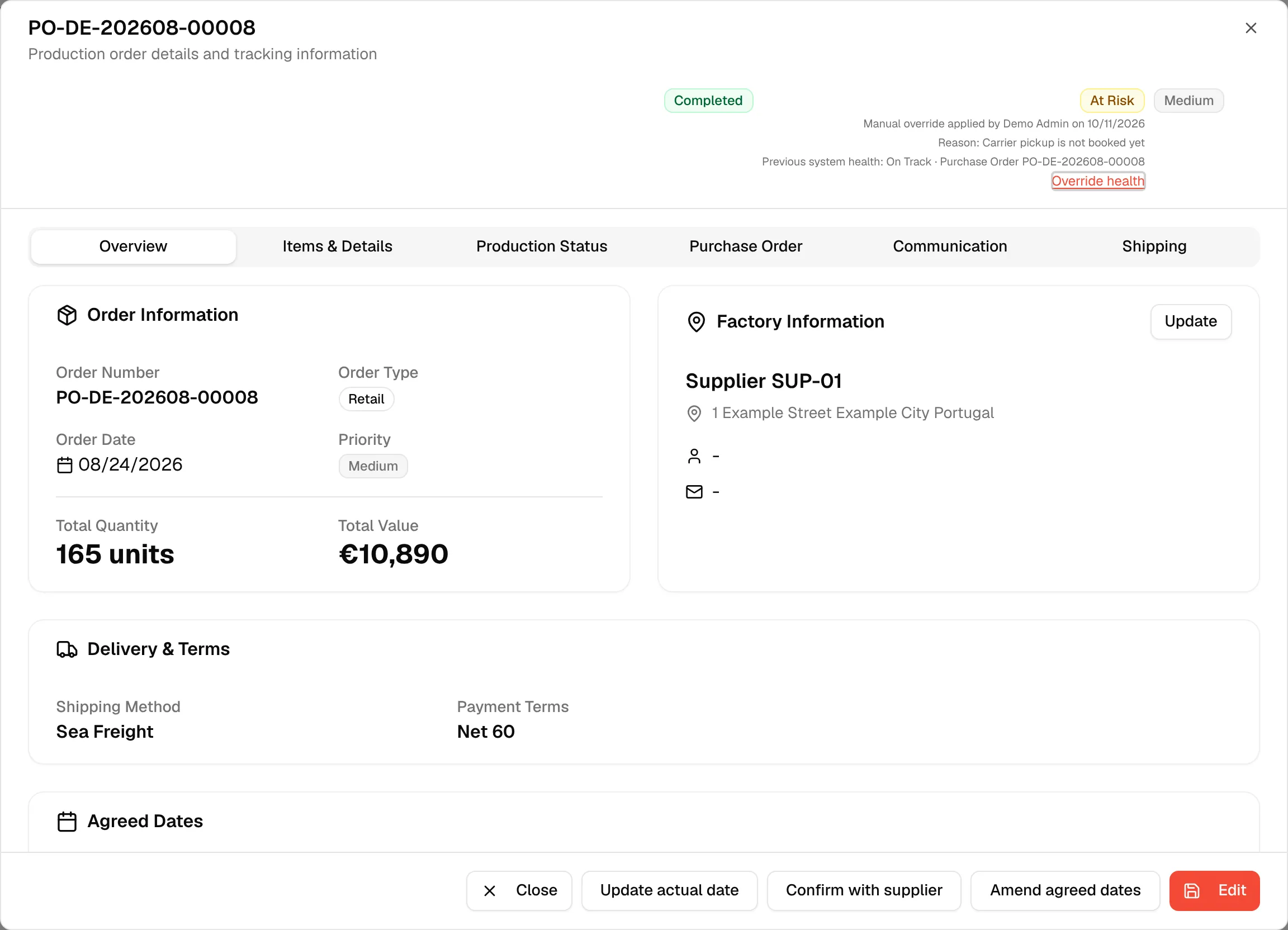Go to the Shipping tab

click(x=1154, y=246)
